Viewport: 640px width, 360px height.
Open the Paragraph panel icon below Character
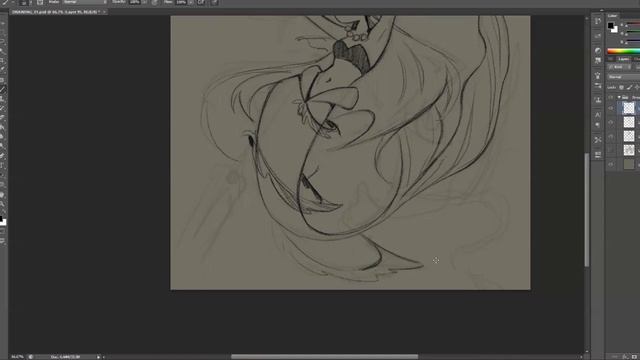tap(598, 125)
